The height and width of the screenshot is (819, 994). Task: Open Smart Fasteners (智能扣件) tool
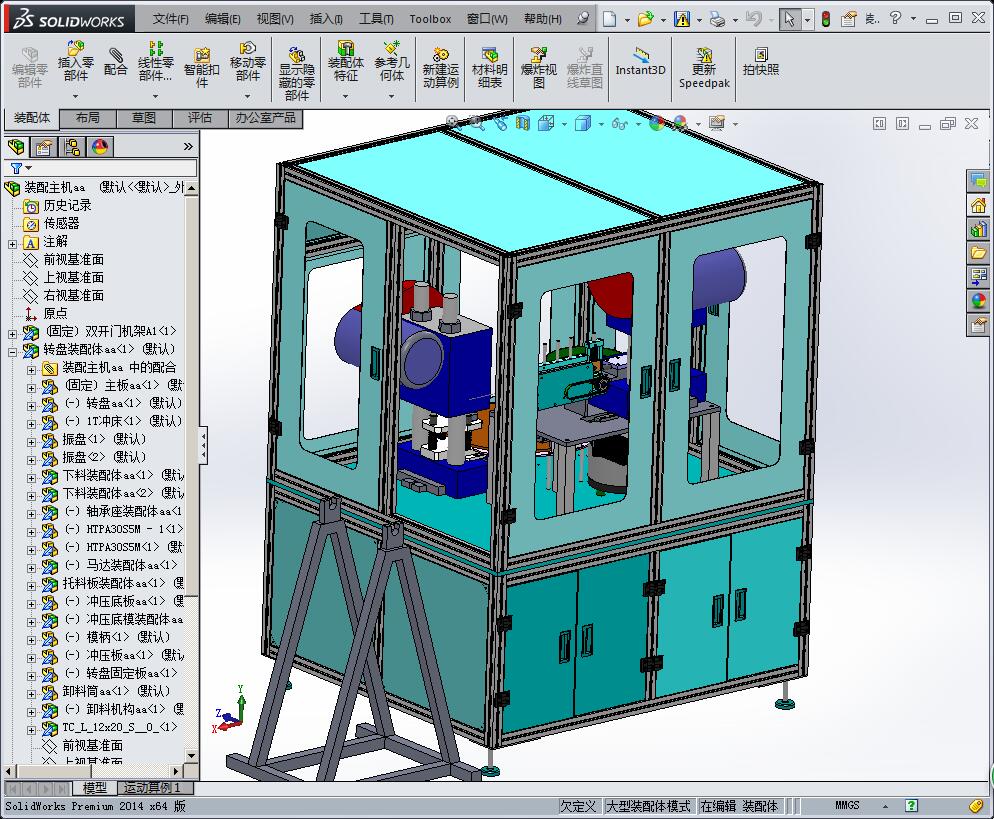click(202, 68)
